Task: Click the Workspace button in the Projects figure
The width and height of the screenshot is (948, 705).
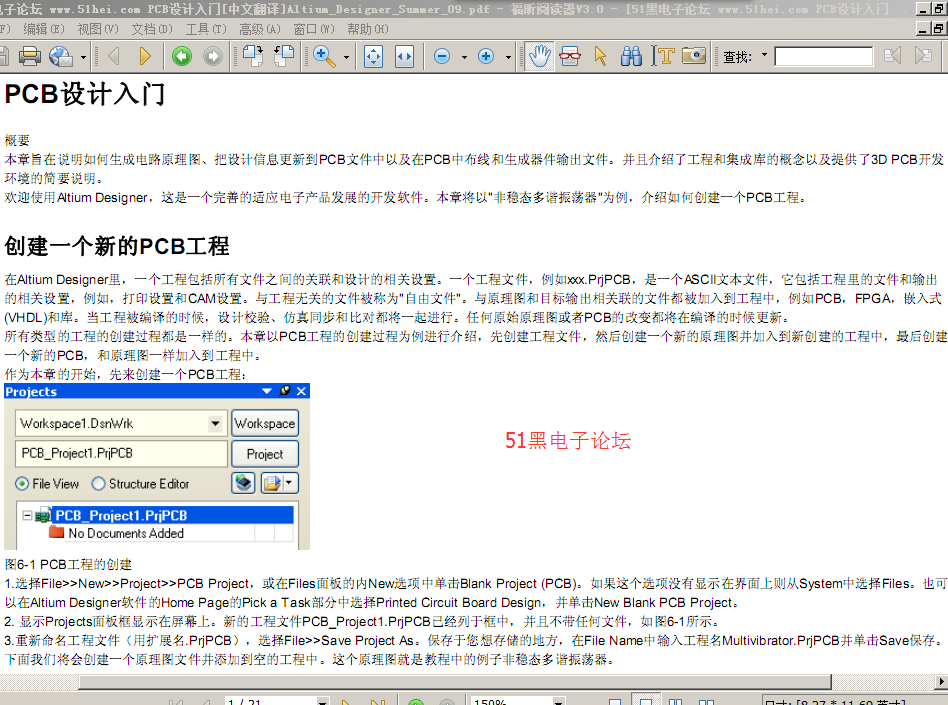Action: 265,423
